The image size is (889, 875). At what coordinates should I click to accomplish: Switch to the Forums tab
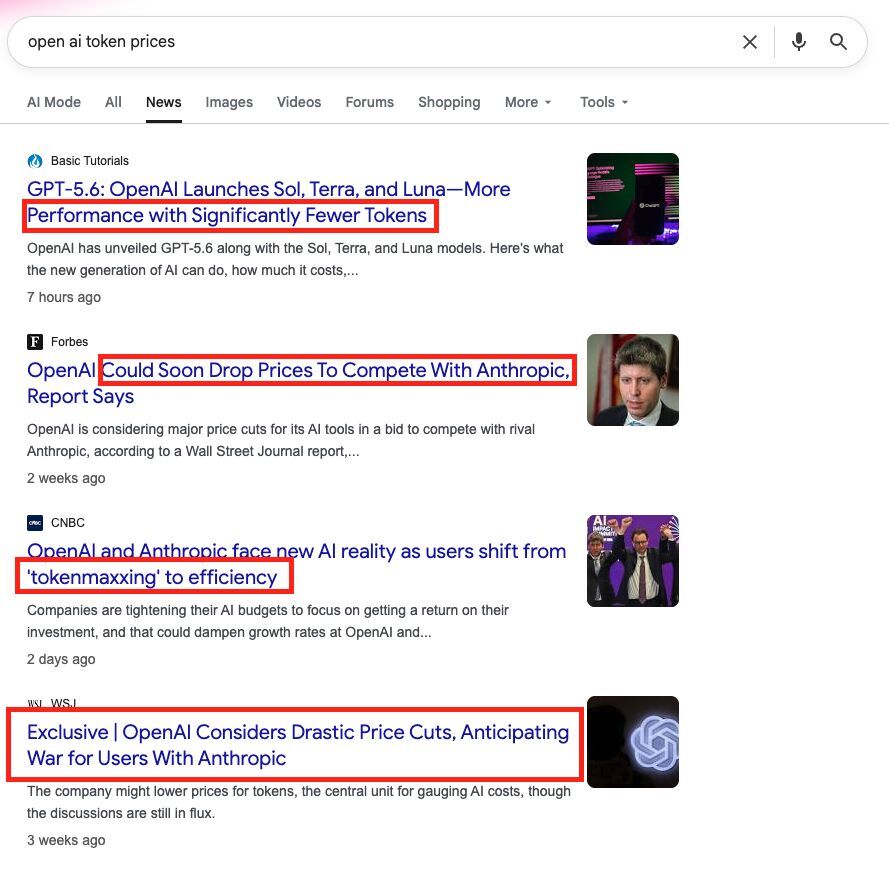pyautogui.click(x=370, y=102)
